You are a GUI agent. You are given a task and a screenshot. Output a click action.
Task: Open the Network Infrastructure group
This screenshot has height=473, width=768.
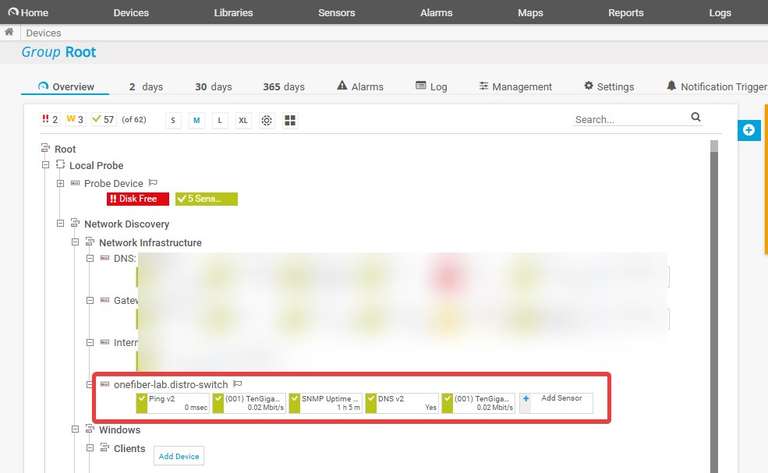point(150,242)
